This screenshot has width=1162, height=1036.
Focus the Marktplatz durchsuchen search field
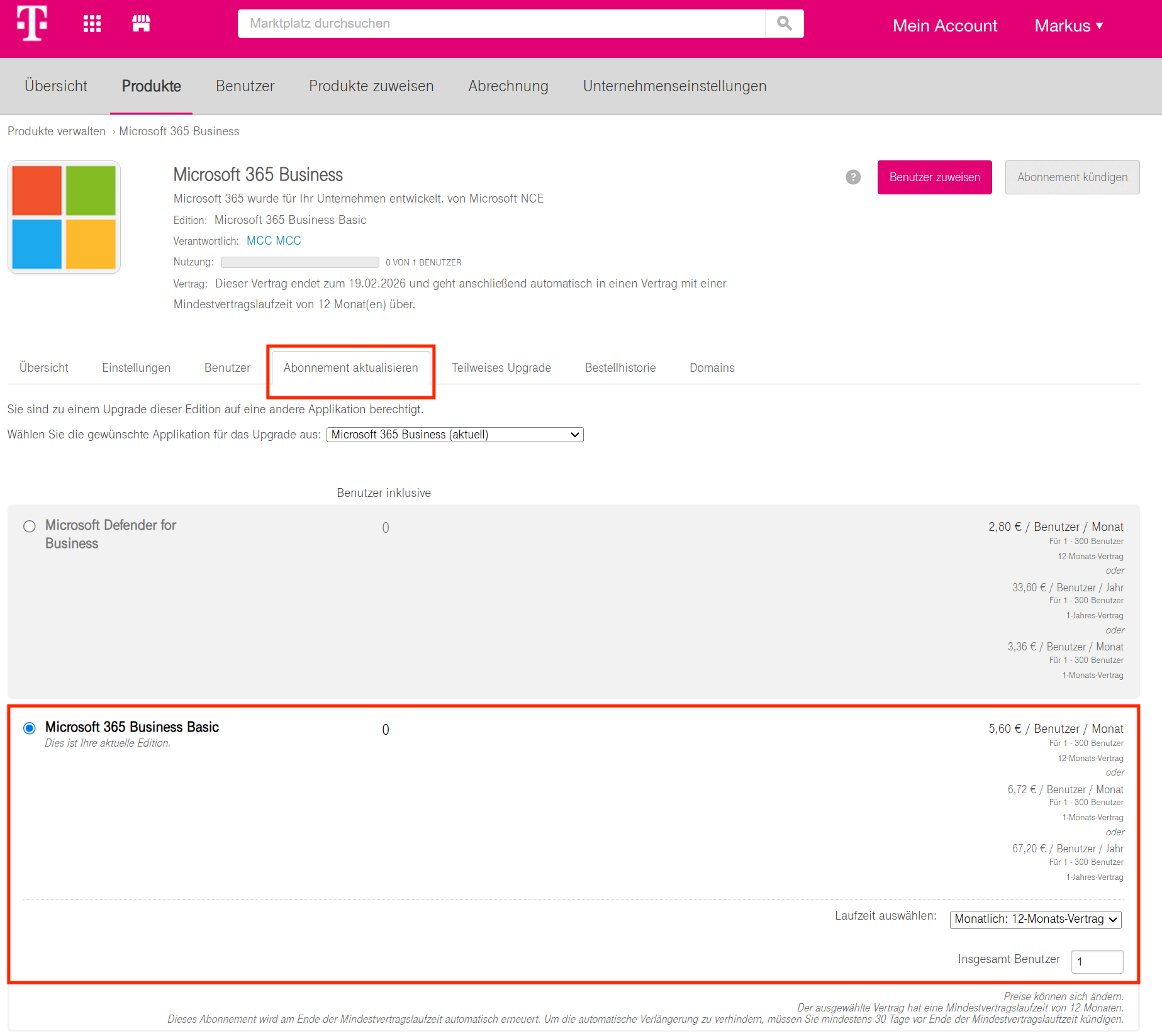click(x=501, y=24)
